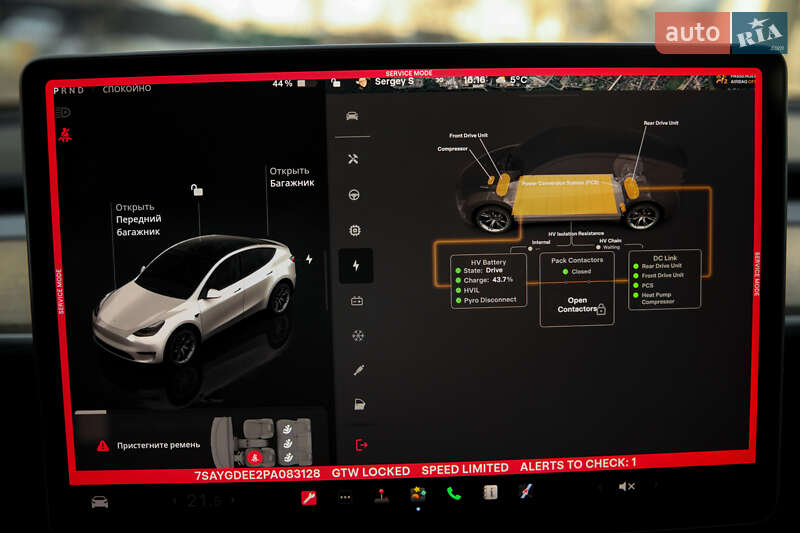Tap the Pyro Disconnect status row
The image size is (800, 533).
pos(486,300)
